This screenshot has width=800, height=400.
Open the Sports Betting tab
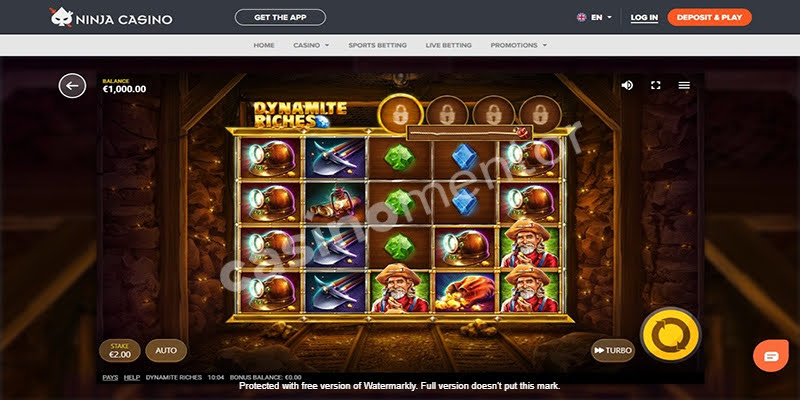(378, 45)
